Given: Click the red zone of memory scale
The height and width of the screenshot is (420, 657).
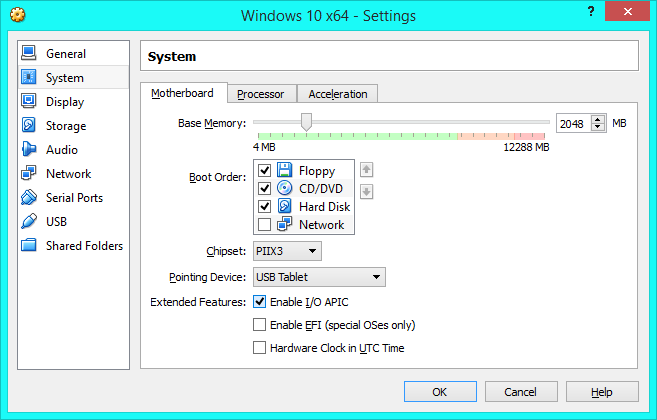Looking at the screenshot, I should pyautogui.click(x=529, y=136).
